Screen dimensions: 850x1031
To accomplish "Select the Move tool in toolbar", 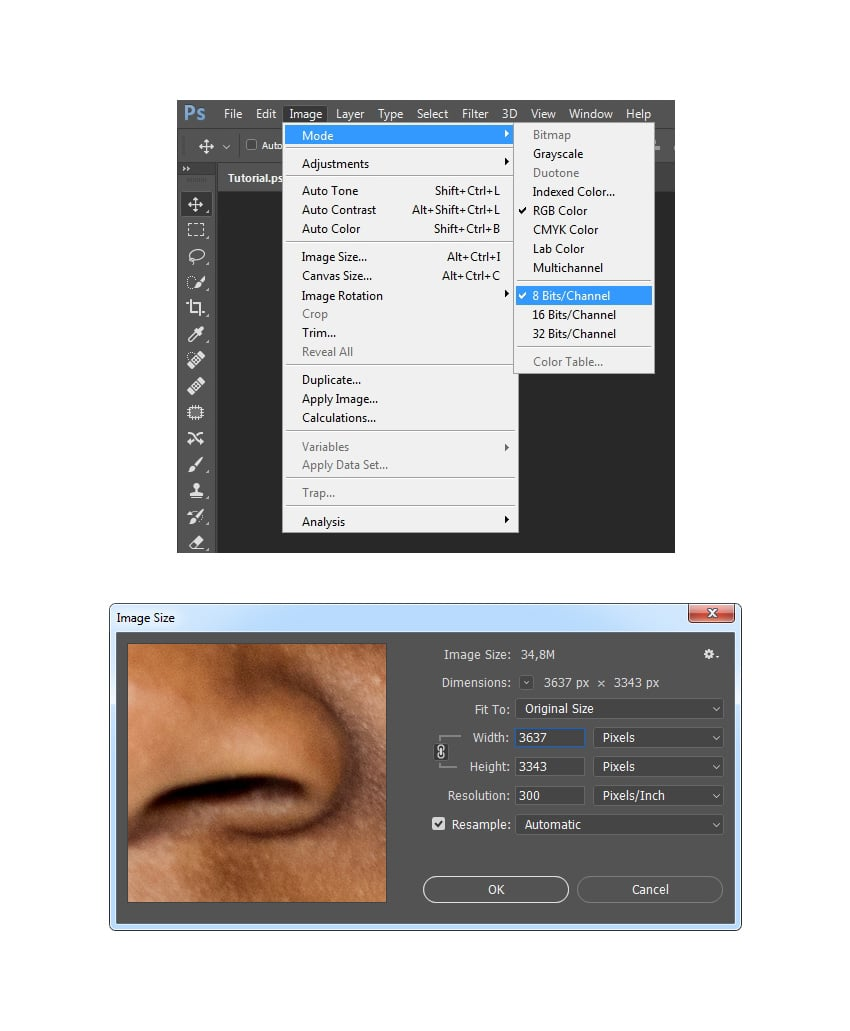I will 196,204.
